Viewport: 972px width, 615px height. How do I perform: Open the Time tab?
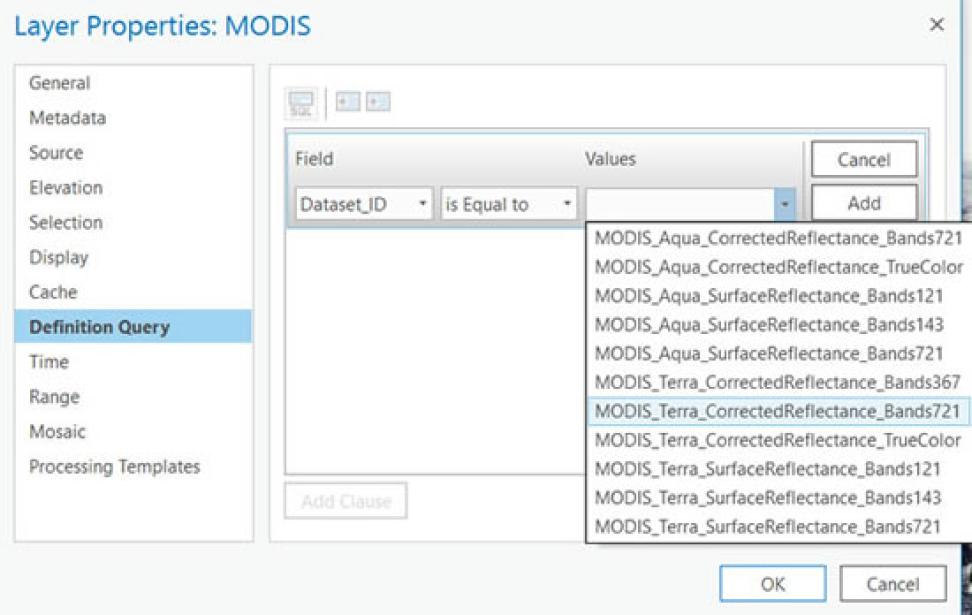pos(133,361)
